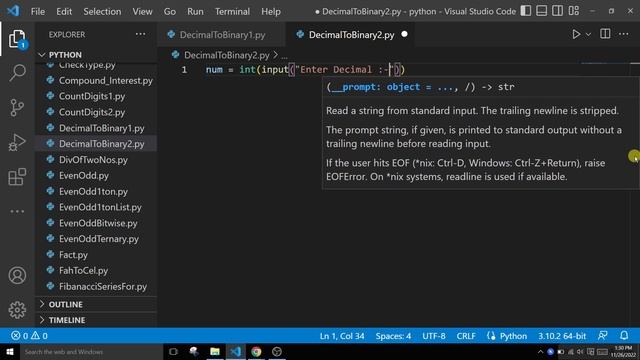Open DecimalToBinary1.py in explorer tree
640x360 pixels.
[x=102, y=128]
